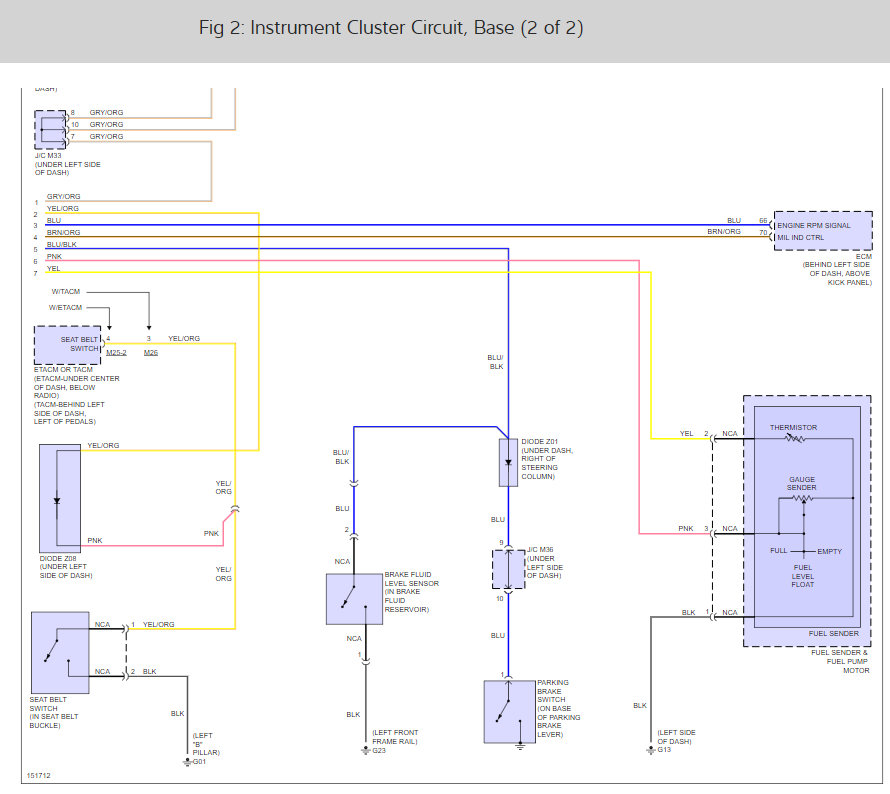Click the gauge sender resistor symbol
890x794 pixels.
(x=802, y=498)
